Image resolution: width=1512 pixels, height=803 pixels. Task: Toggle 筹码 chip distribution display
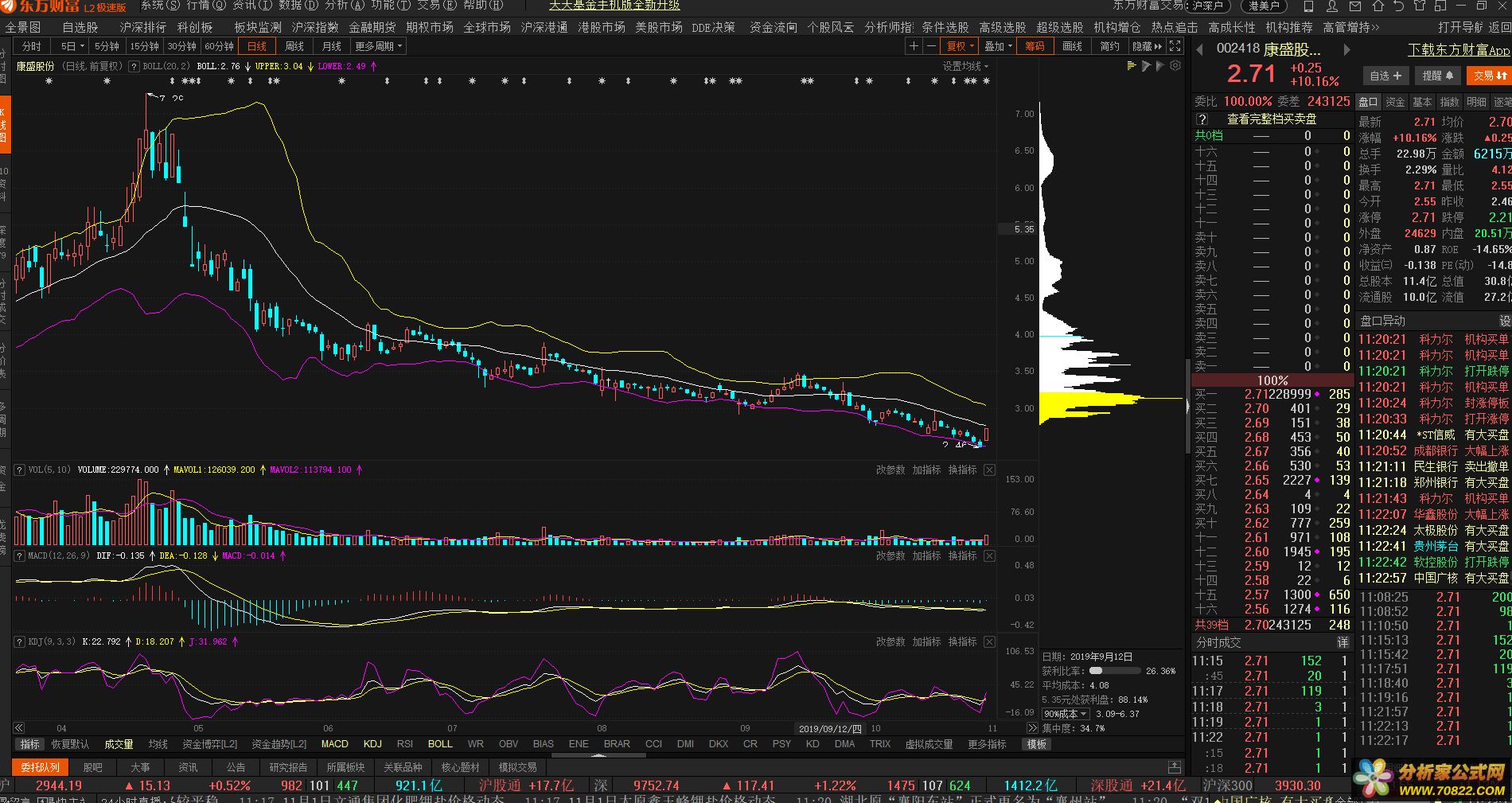tap(1035, 46)
